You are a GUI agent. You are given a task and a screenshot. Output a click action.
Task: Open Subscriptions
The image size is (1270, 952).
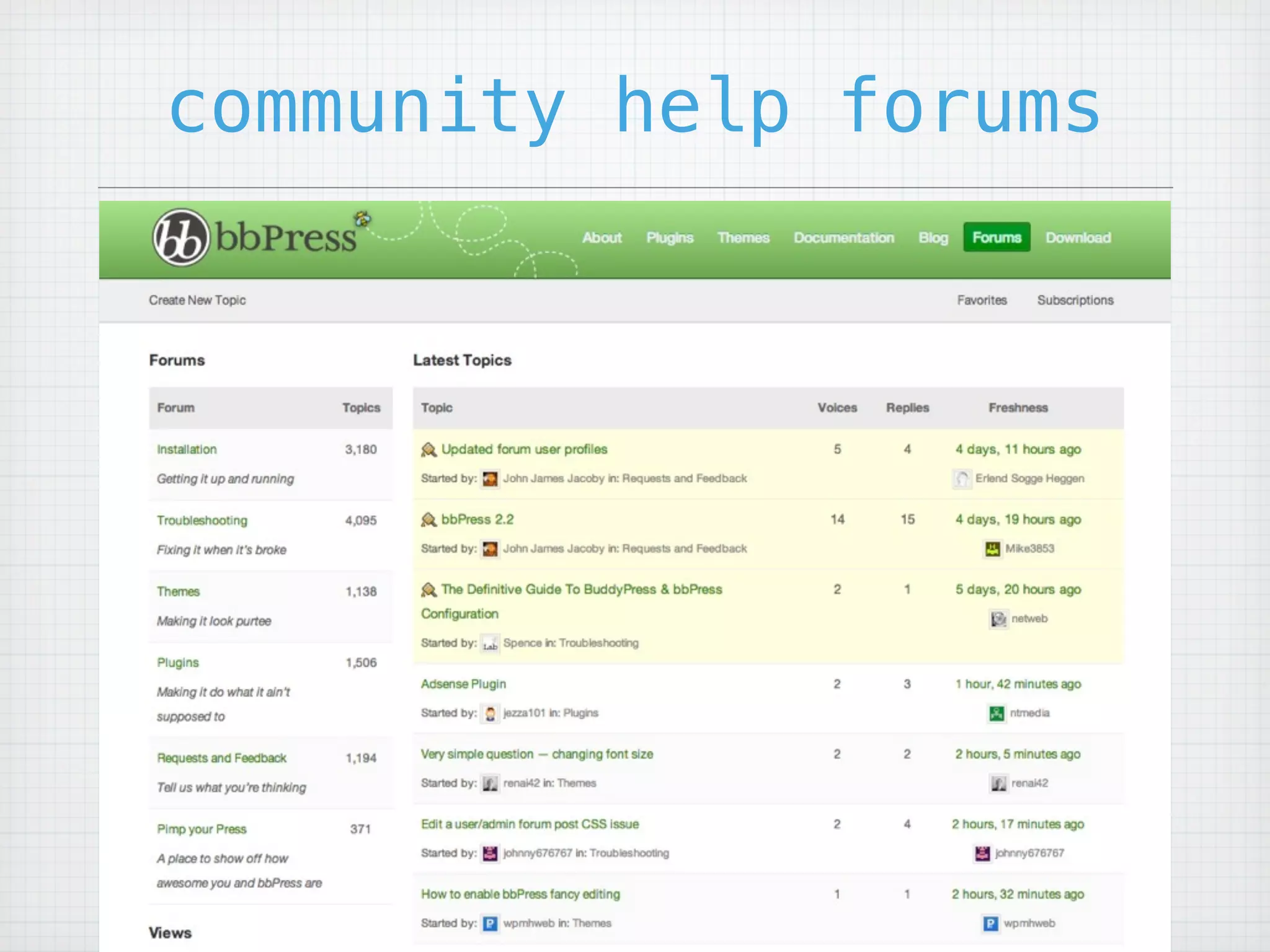(x=1075, y=300)
